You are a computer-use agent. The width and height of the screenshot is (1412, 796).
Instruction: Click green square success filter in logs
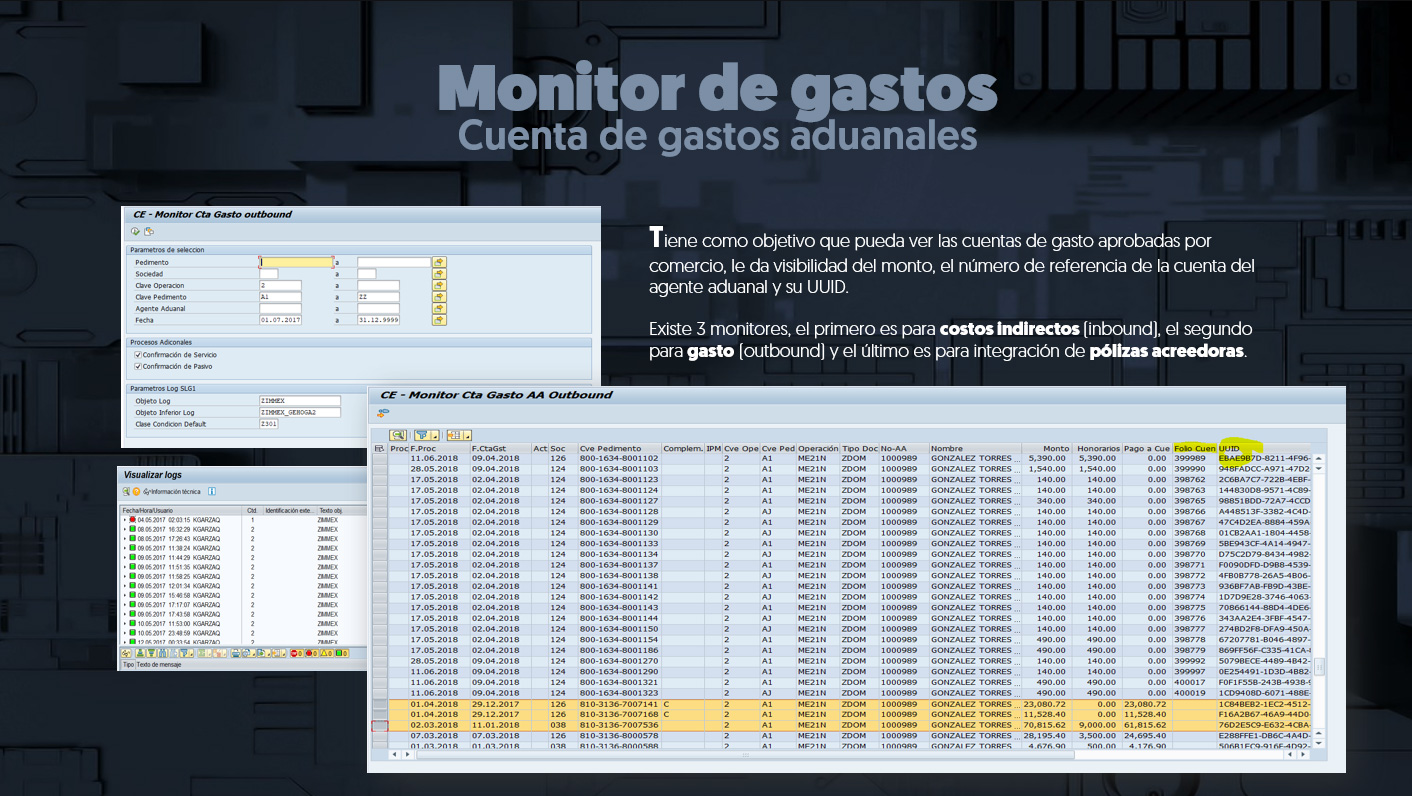(342, 653)
